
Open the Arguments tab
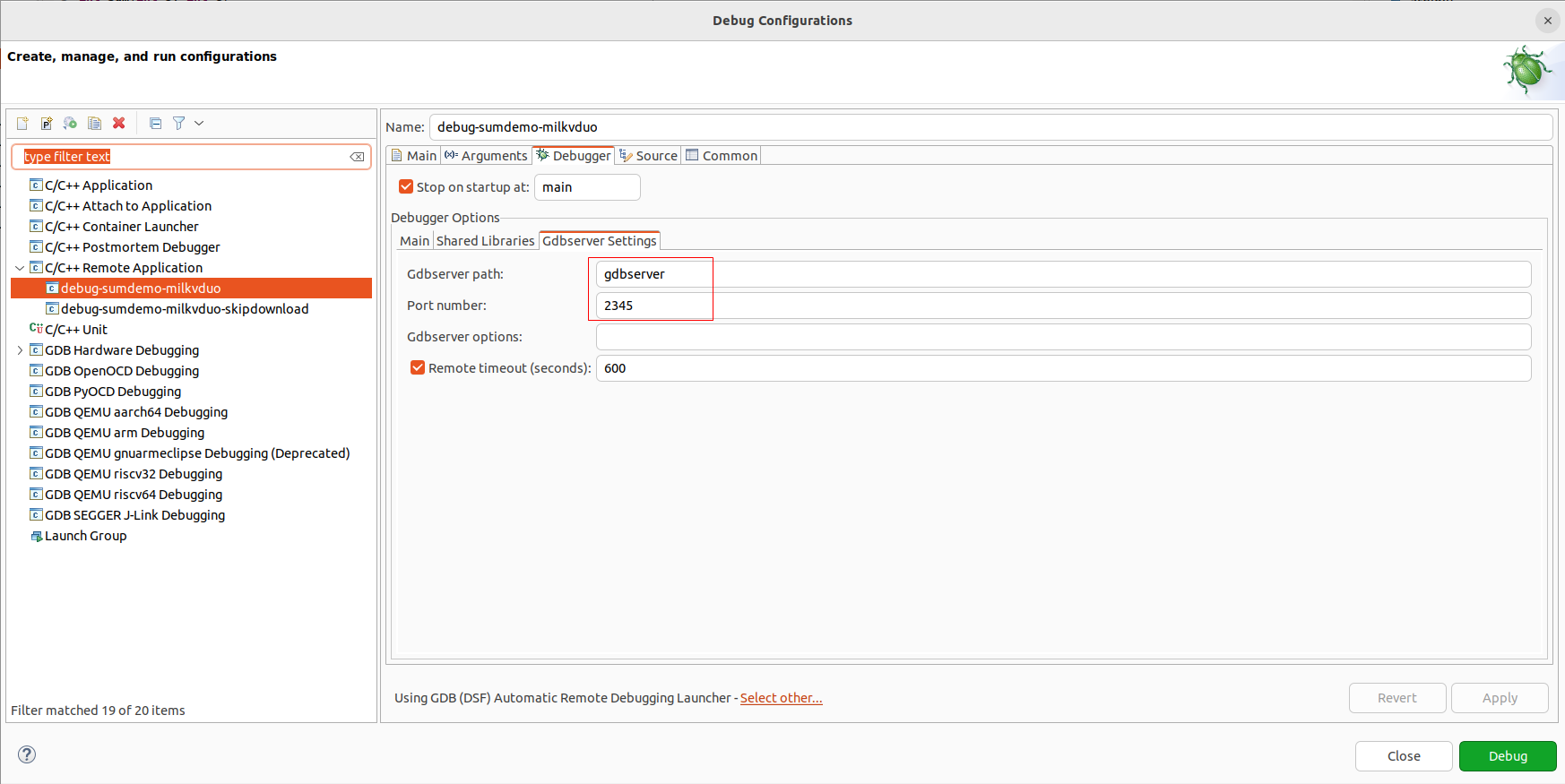pyautogui.click(x=487, y=156)
